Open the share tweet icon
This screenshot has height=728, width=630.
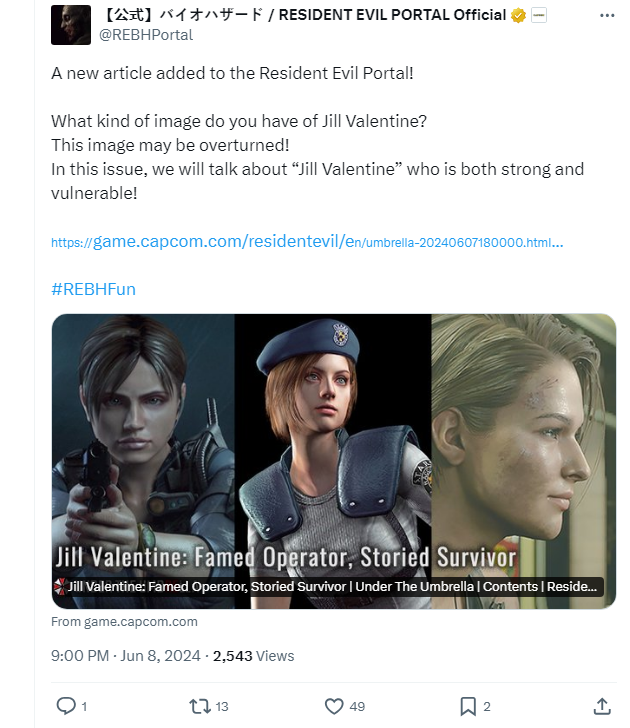[601, 706]
